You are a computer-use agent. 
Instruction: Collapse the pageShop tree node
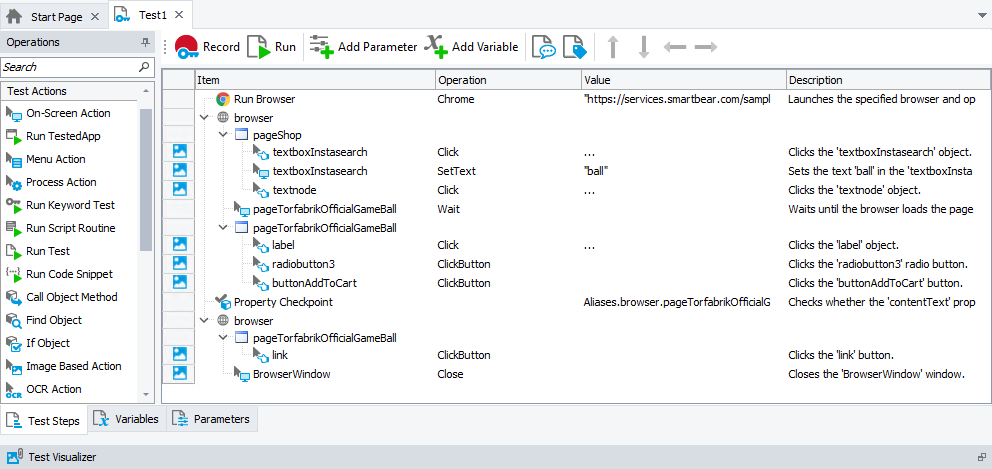222,136
